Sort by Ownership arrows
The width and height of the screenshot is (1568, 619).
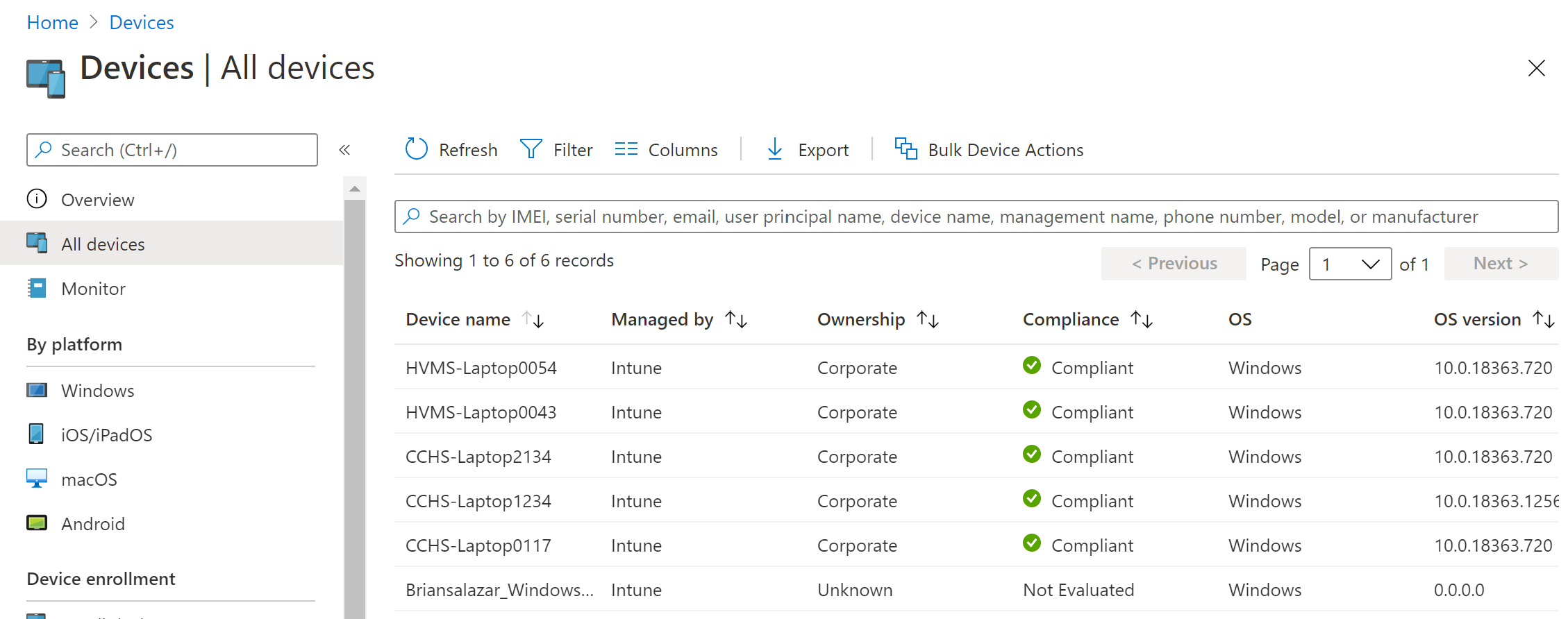pos(928,319)
